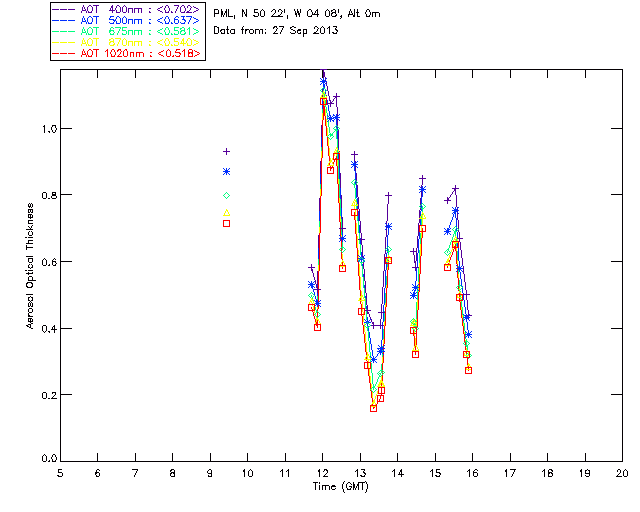Click the isolated green diamond marker near 9.4 GMT

pyautogui.click(x=226, y=195)
